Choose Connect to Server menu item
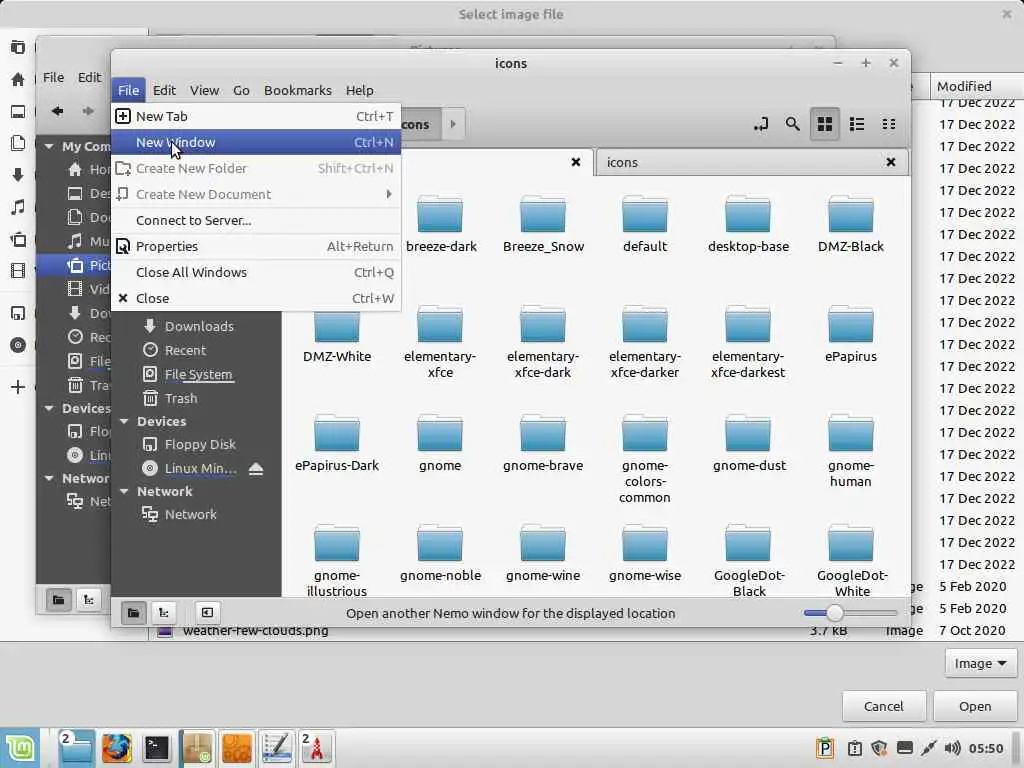1024x768 pixels. click(255, 221)
